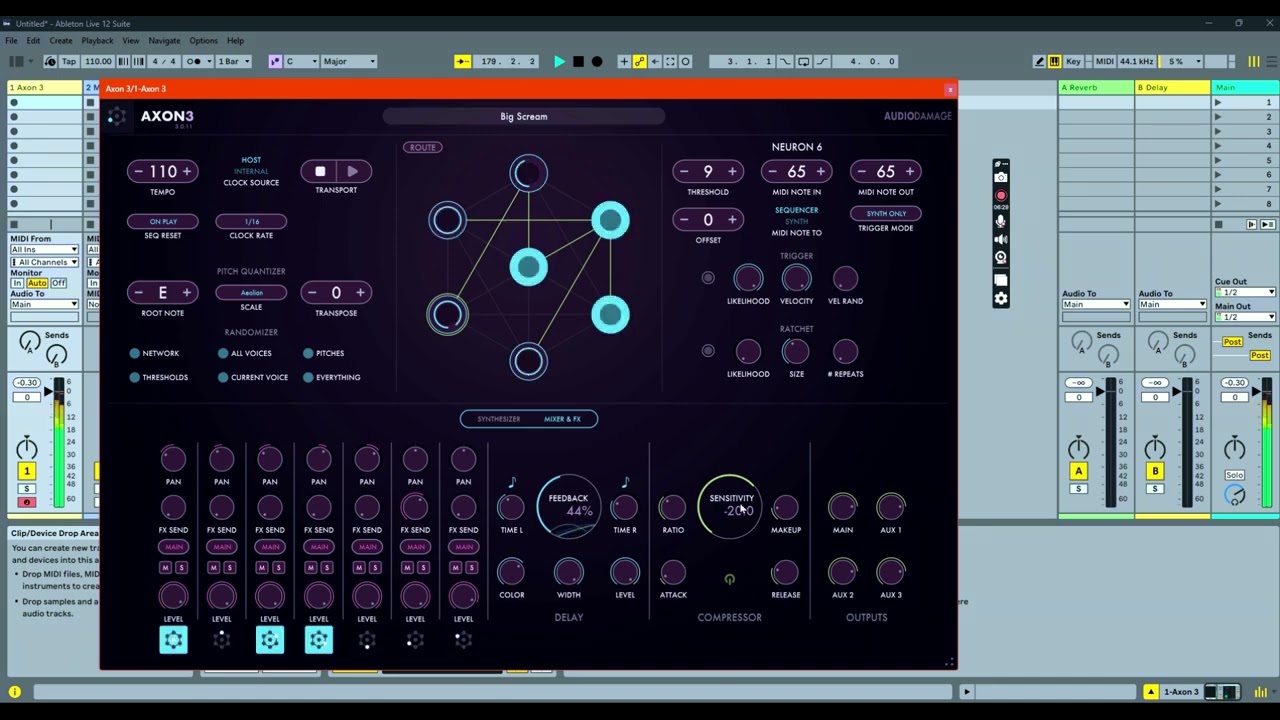
Task: Open the screen recorder settings gear
Action: click(1001, 298)
